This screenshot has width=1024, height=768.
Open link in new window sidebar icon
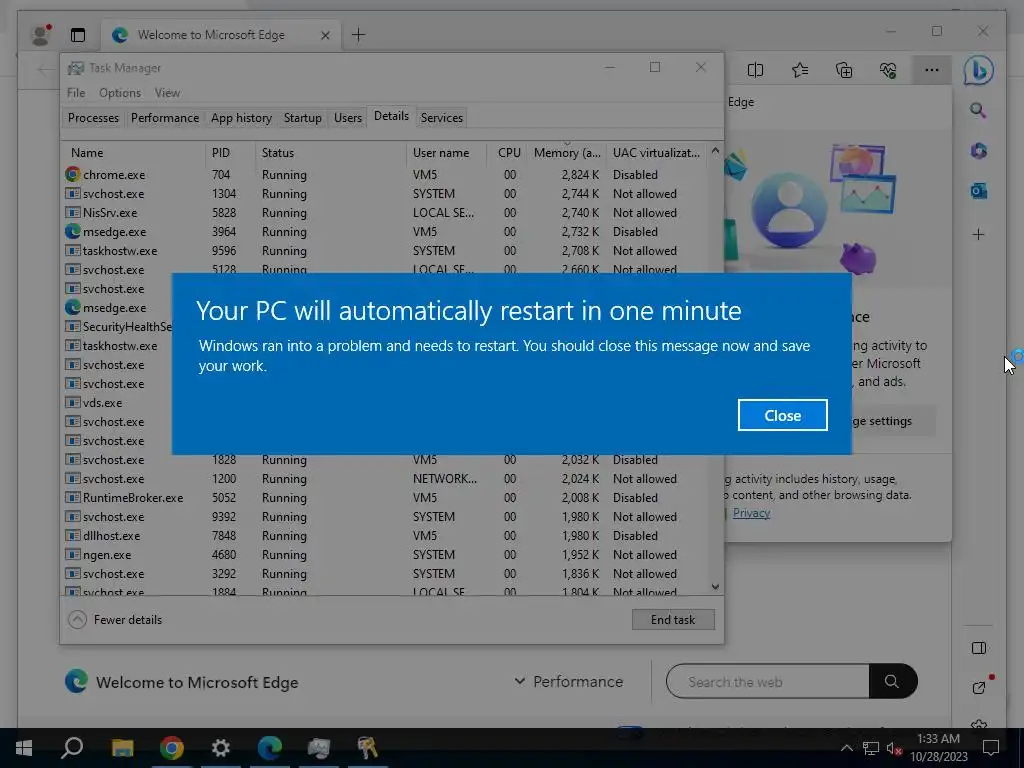980,686
